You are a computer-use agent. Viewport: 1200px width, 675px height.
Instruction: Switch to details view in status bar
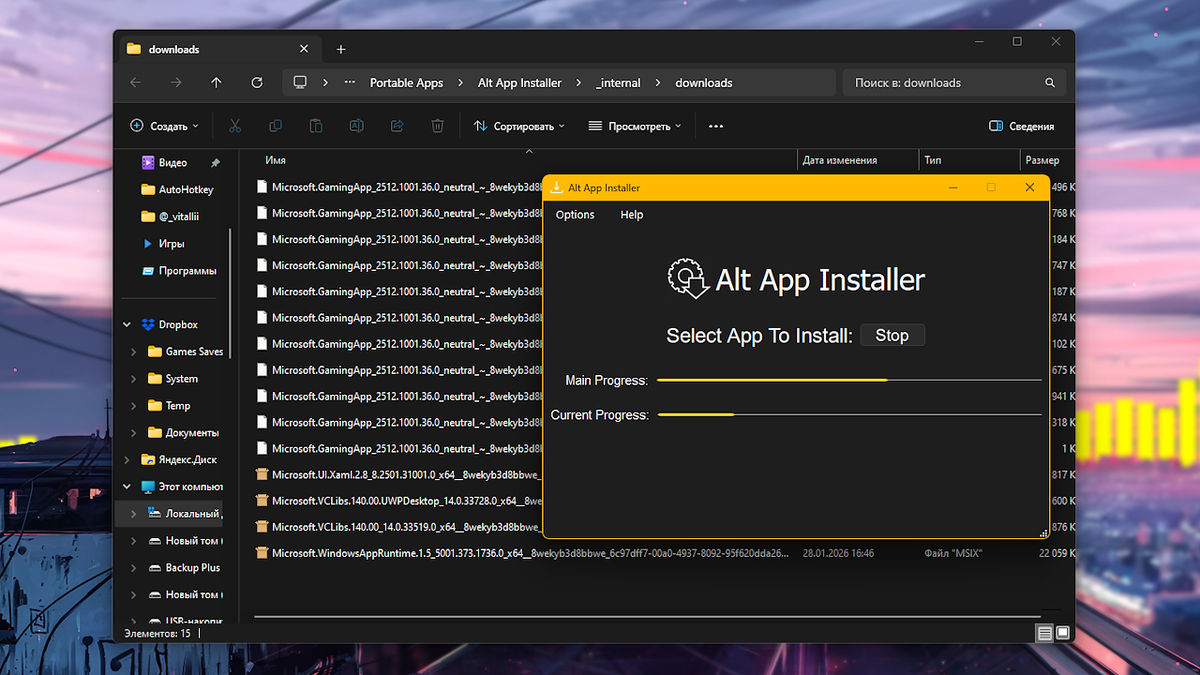(x=1044, y=633)
